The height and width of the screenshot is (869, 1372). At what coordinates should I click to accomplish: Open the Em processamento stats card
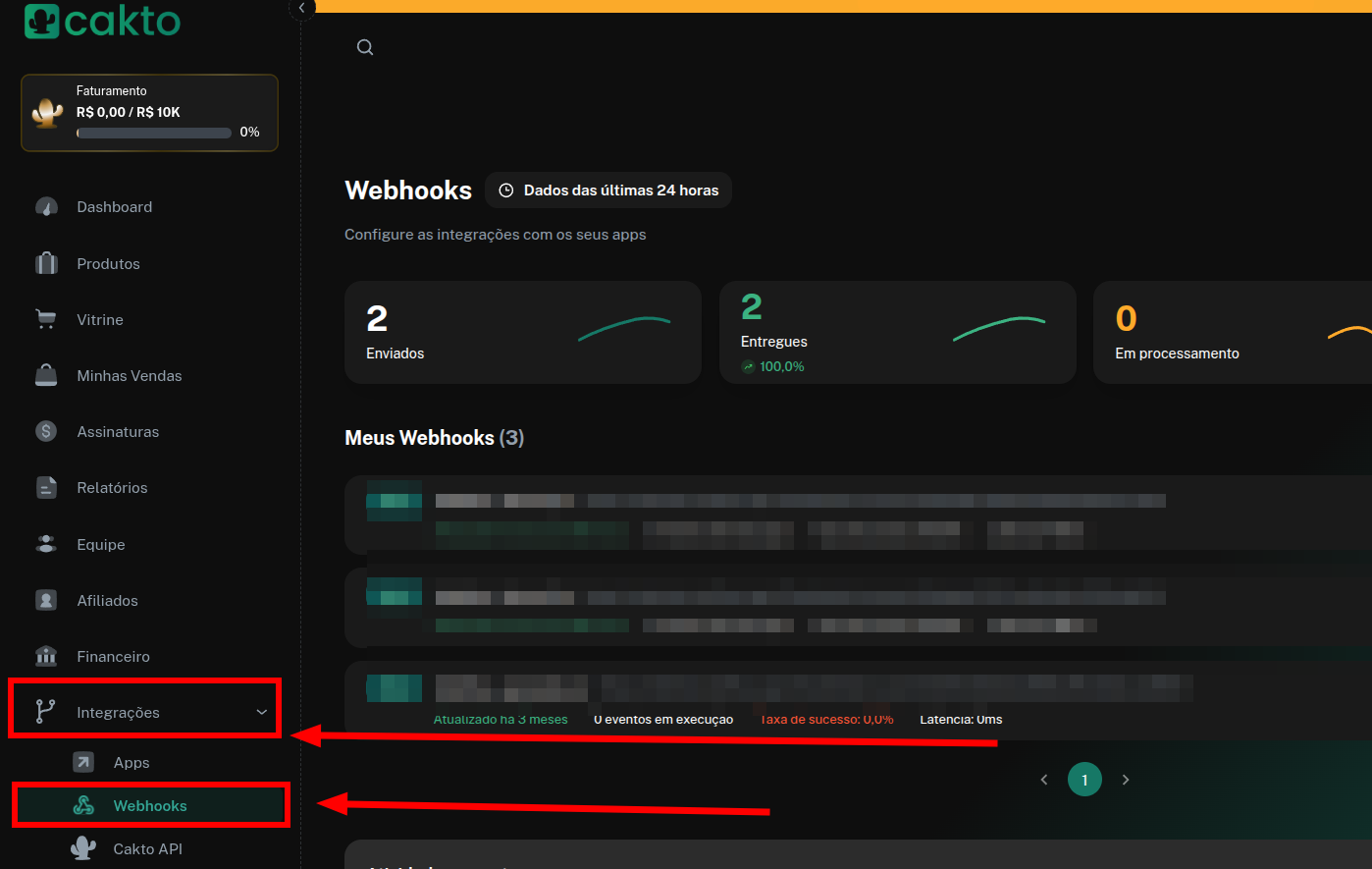[1233, 332]
